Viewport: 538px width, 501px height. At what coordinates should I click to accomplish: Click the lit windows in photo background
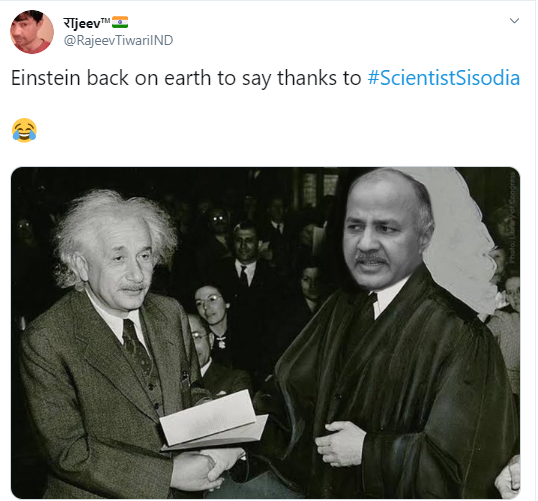(320, 187)
